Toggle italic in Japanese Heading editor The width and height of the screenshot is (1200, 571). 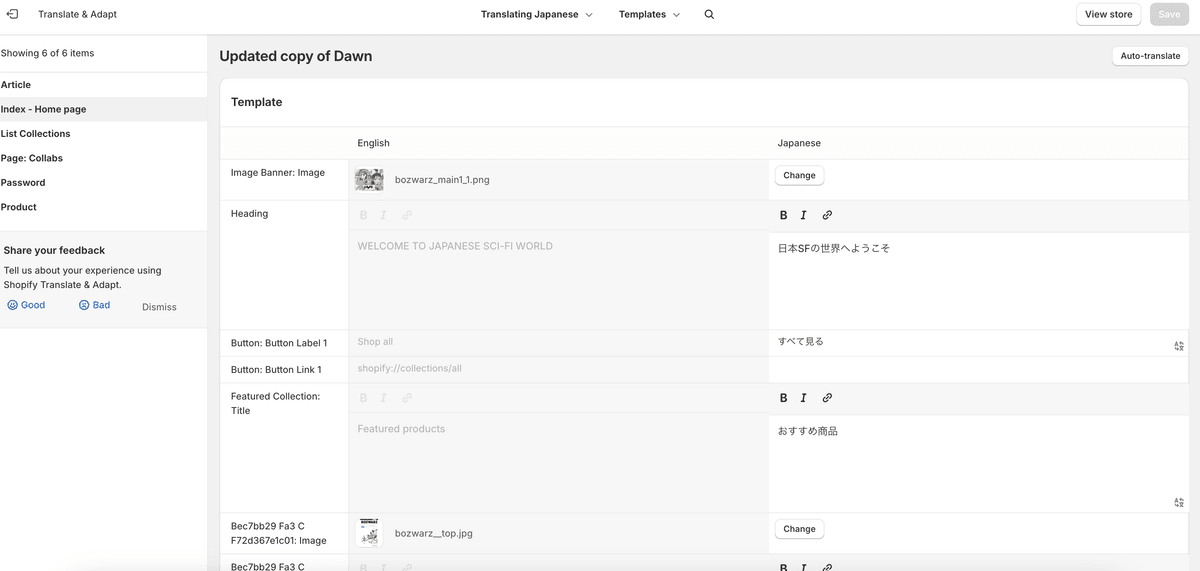coord(803,215)
